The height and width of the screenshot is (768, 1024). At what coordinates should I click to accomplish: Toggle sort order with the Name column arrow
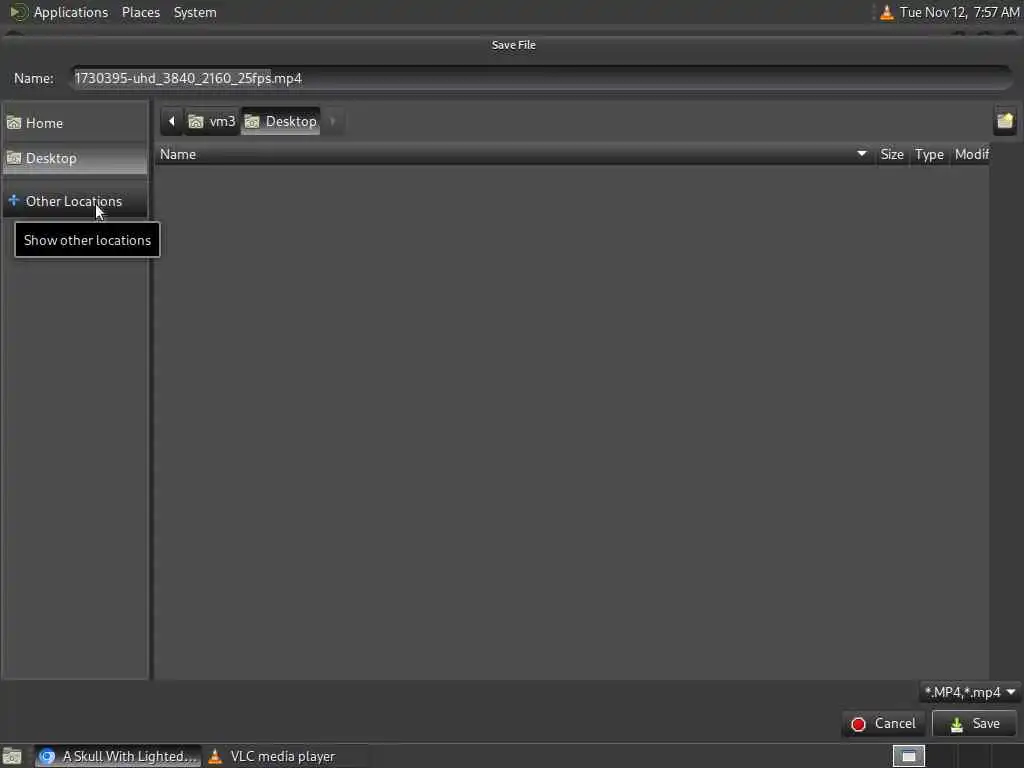[862, 154]
